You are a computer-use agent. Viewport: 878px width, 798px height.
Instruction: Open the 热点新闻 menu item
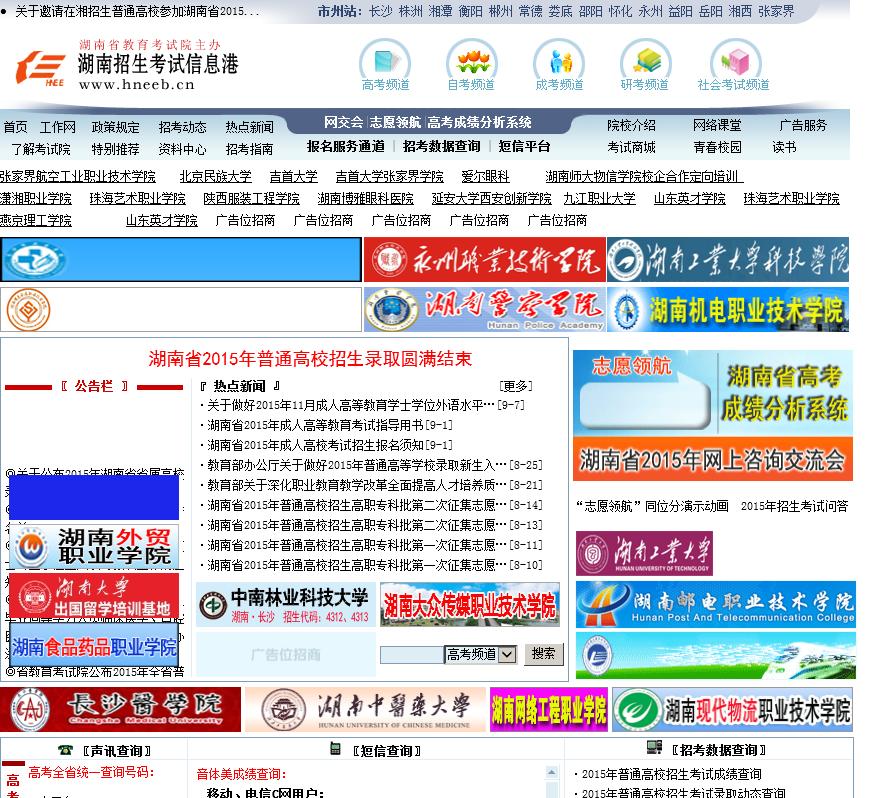click(250, 127)
